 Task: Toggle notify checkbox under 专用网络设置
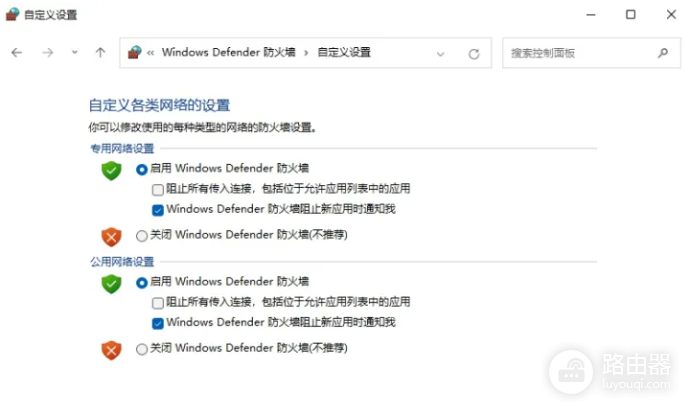[x=158, y=210]
